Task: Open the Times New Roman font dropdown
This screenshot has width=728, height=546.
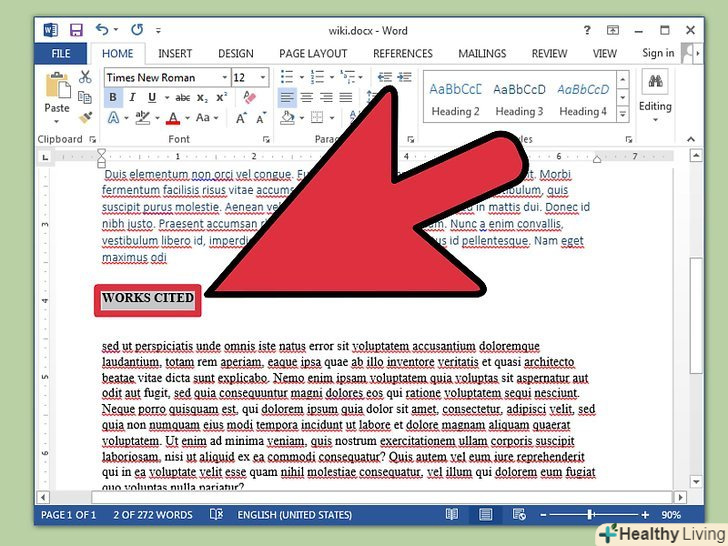Action: click(x=225, y=78)
